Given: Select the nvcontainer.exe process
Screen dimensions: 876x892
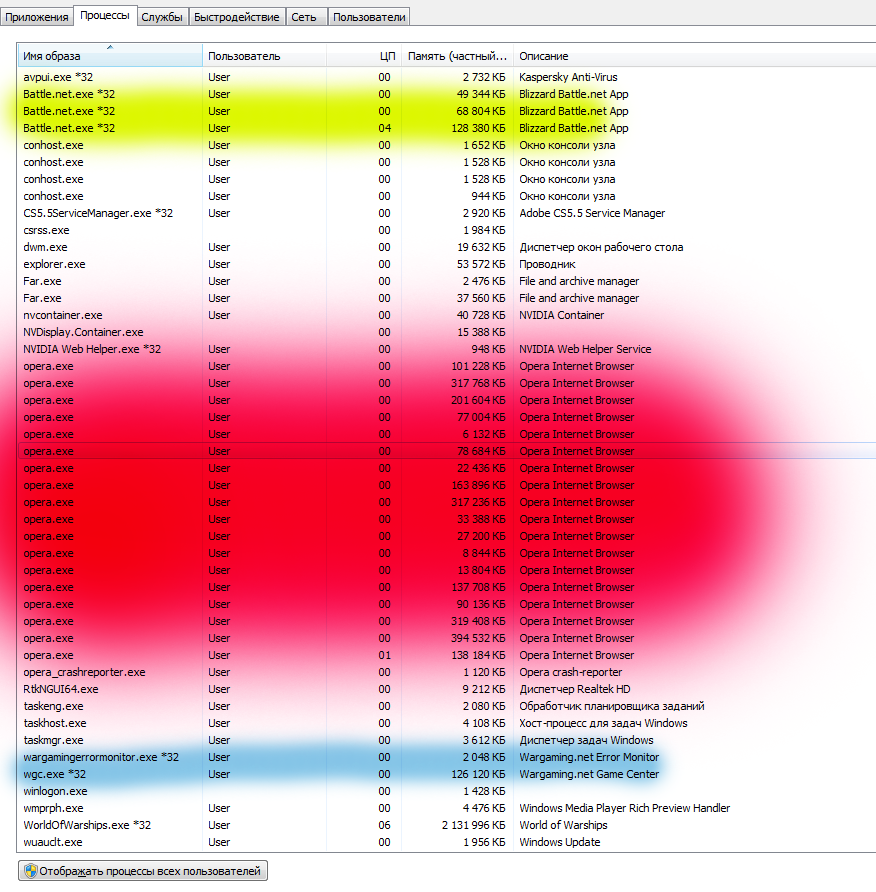Looking at the screenshot, I should [447, 315].
